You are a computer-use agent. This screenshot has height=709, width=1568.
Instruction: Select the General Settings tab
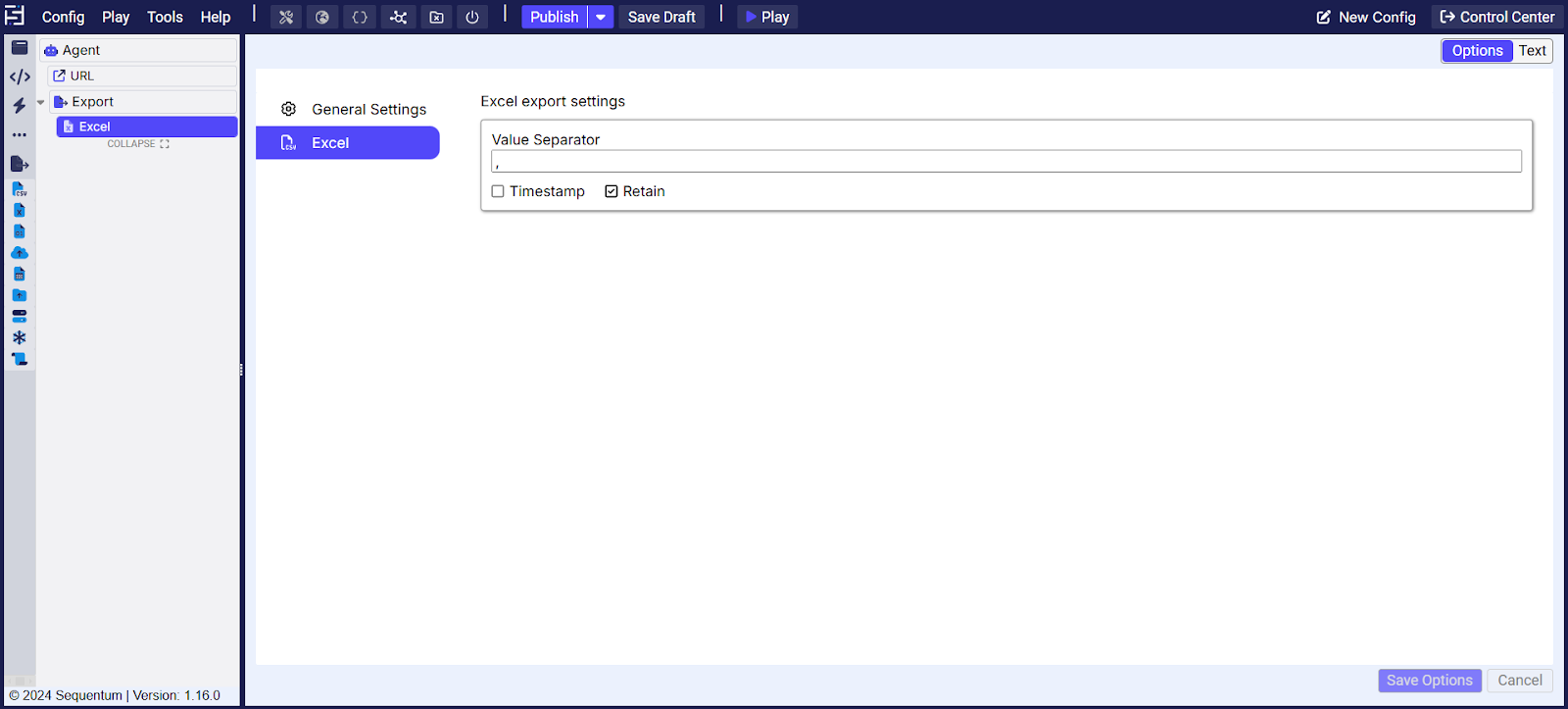(x=368, y=109)
